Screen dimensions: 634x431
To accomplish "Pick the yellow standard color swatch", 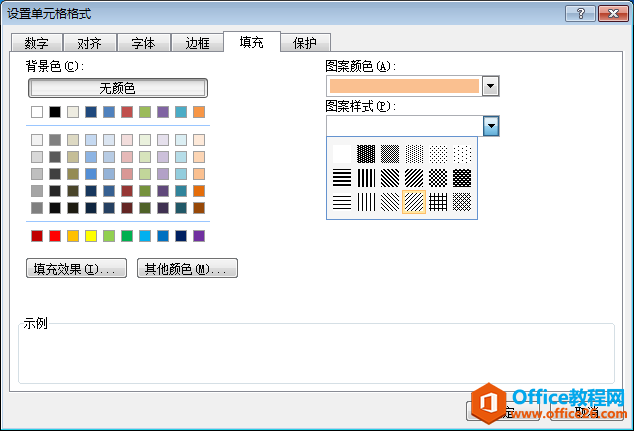I will click(x=91, y=236).
